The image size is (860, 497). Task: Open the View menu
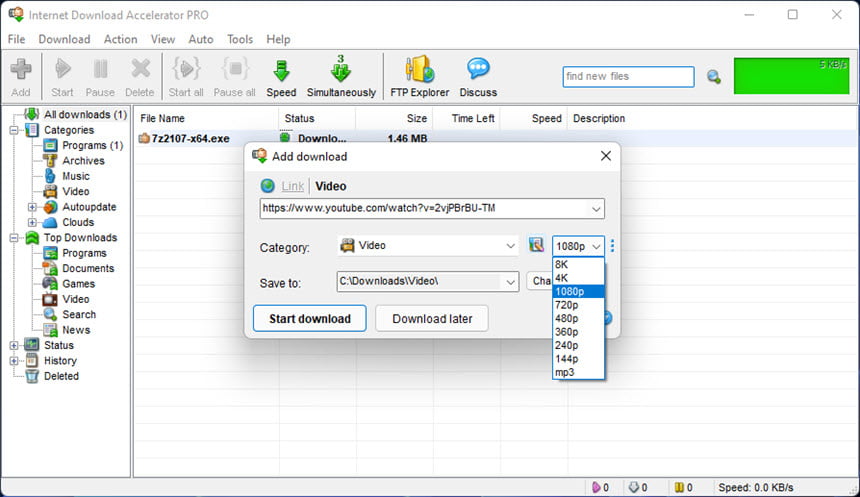[x=163, y=39]
